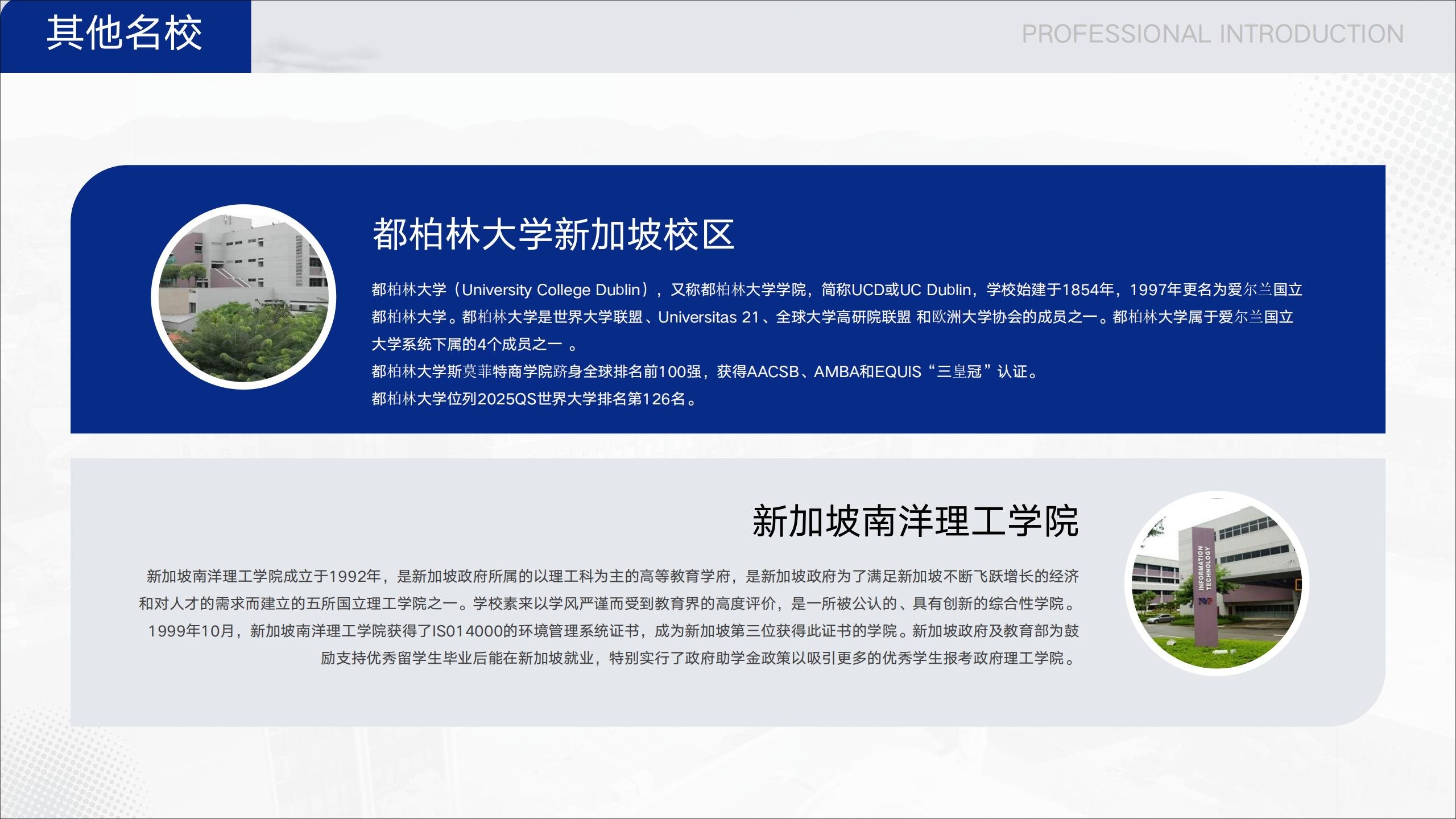1456x819 pixels.
Task: Click the line mentioning ISO14000 环境管理系统证书
Action: (613, 631)
